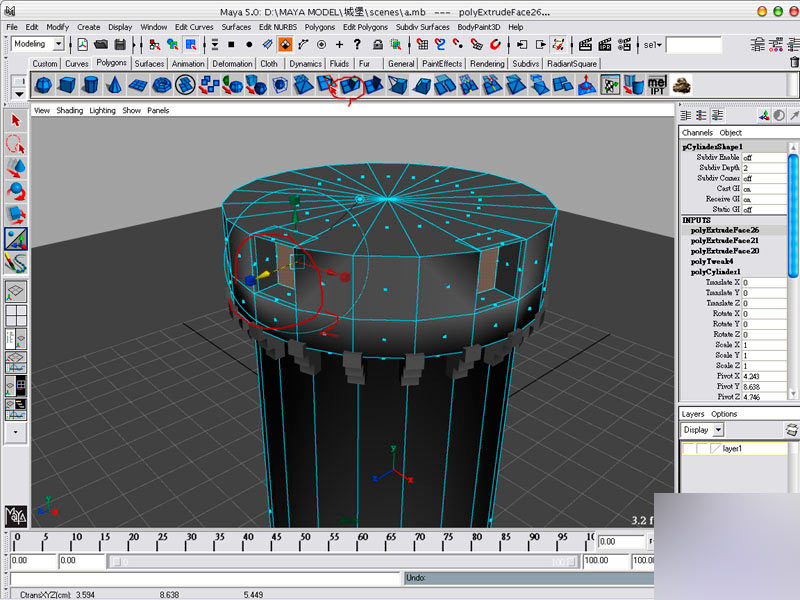Toggle snap to curves
This screenshot has height=600, width=800.
click(440, 45)
